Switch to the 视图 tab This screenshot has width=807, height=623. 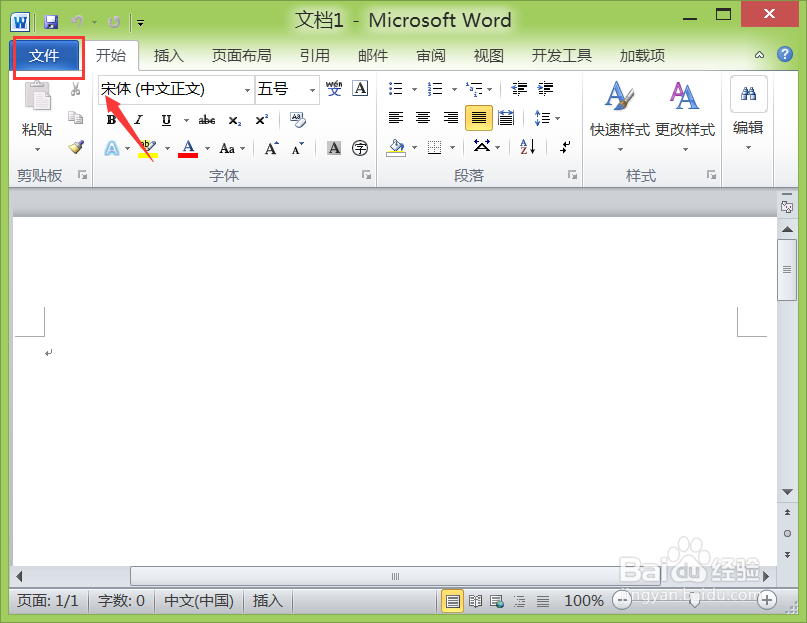pyautogui.click(x=488, y=55)
